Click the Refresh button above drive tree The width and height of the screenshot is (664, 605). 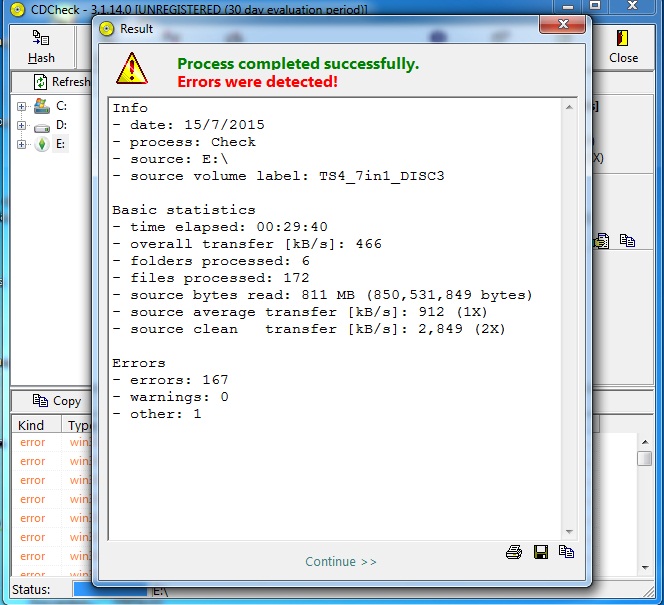click(60, 82)
